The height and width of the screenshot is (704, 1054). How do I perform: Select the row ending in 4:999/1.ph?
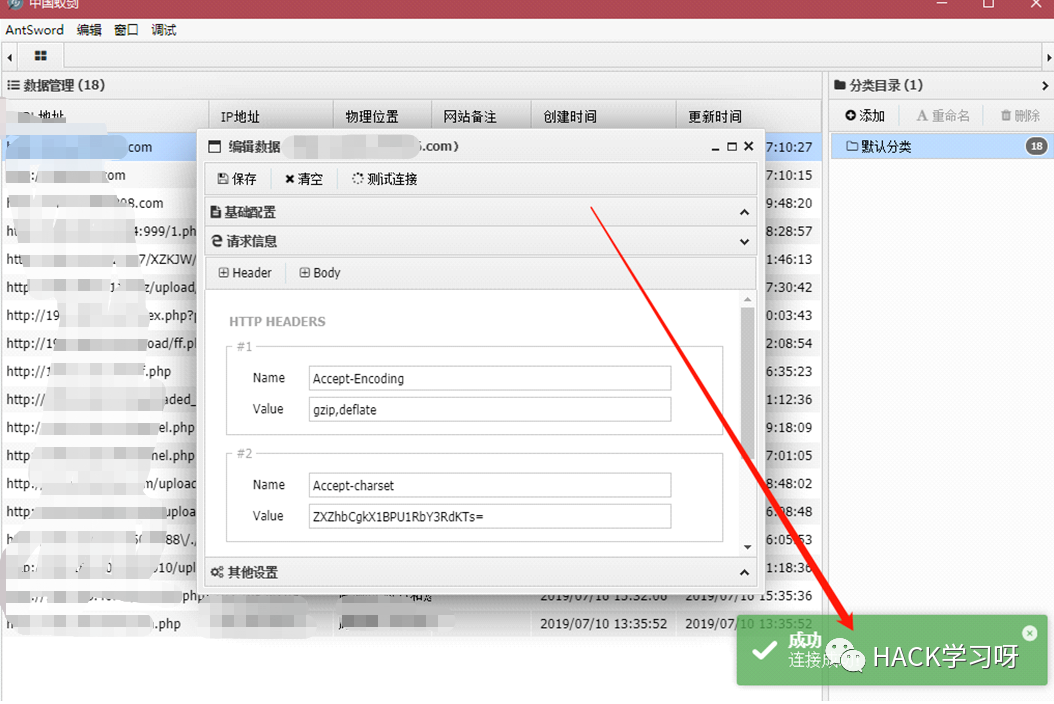[101, 231]
